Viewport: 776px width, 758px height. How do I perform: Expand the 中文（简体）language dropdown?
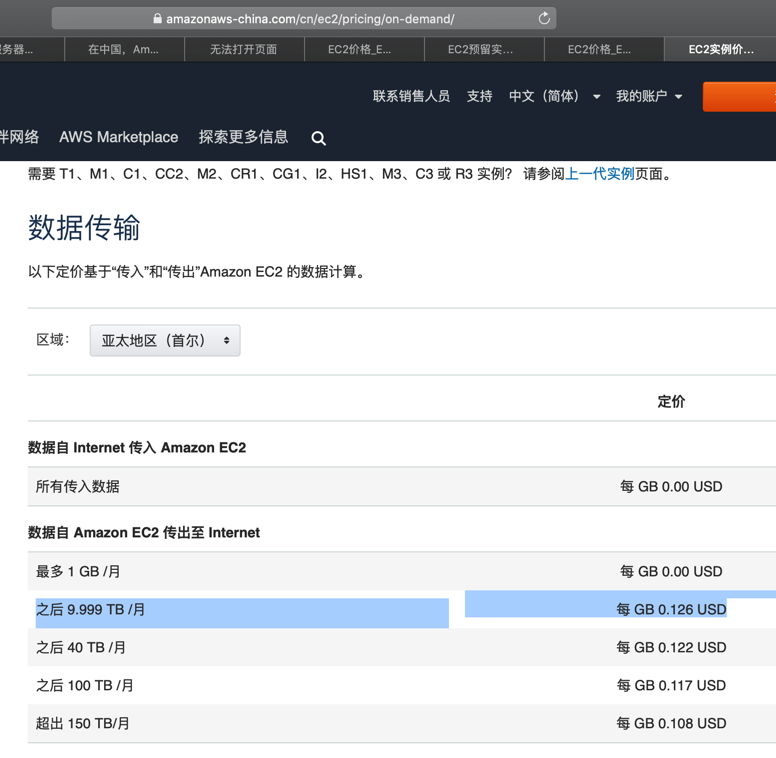[x=554, y=96]
